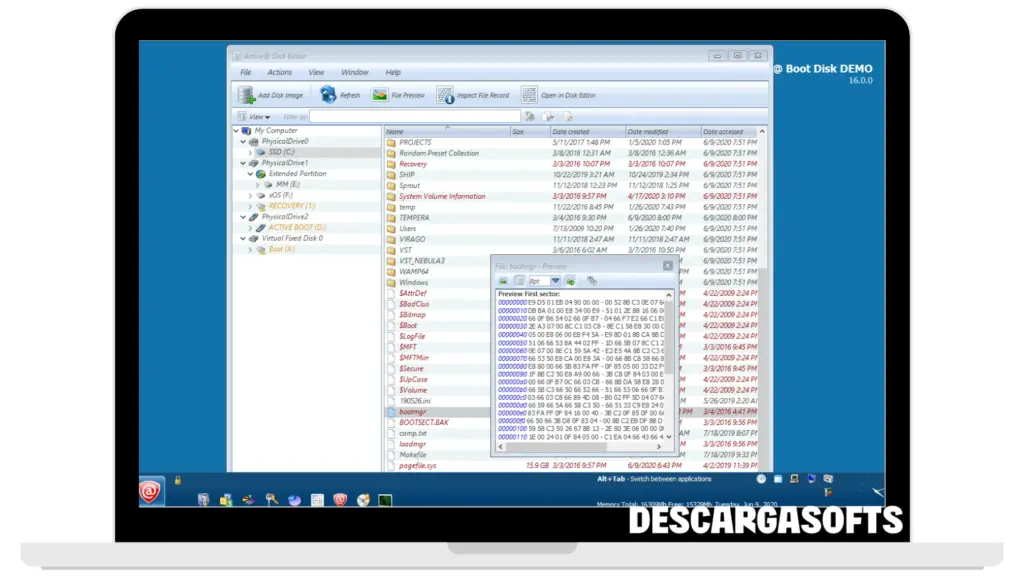Expand the SSD (C:) tree node
This screenshot has height=576, width=1024.
[251, 152]
